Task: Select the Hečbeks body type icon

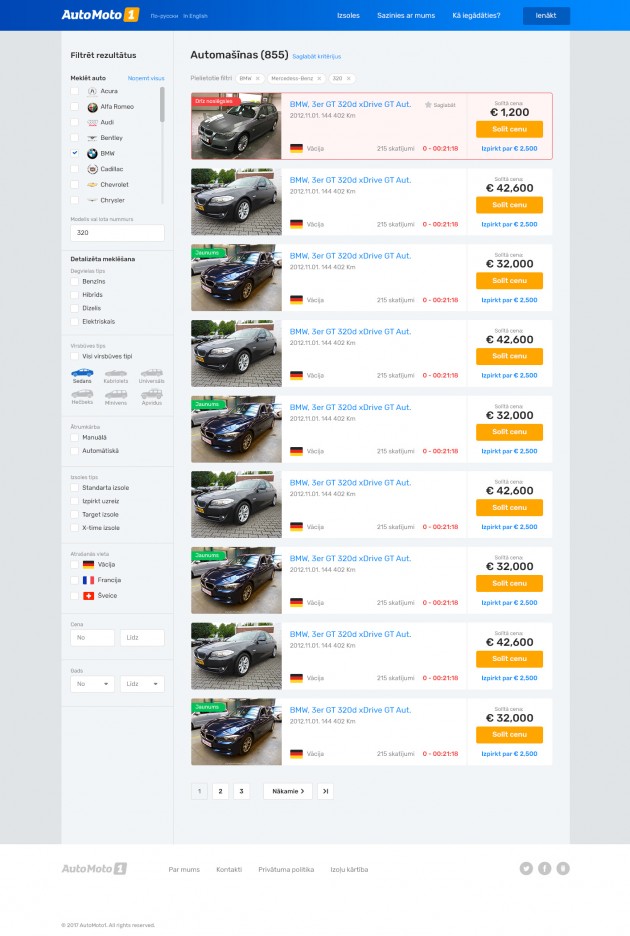Action: tap(82, 394)
